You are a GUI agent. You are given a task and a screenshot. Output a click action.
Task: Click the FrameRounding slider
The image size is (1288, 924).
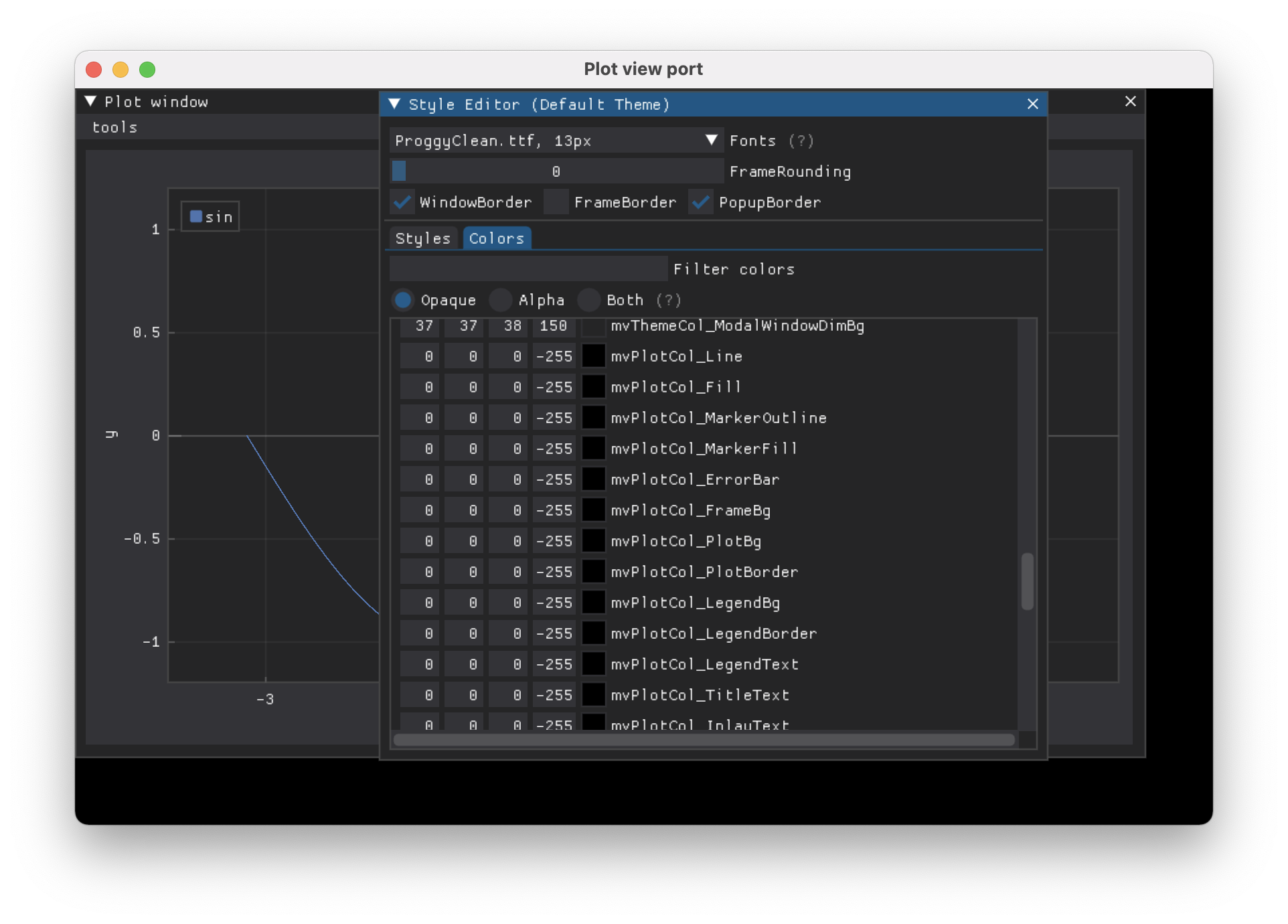pyautogui.click(x=556, y=171)
